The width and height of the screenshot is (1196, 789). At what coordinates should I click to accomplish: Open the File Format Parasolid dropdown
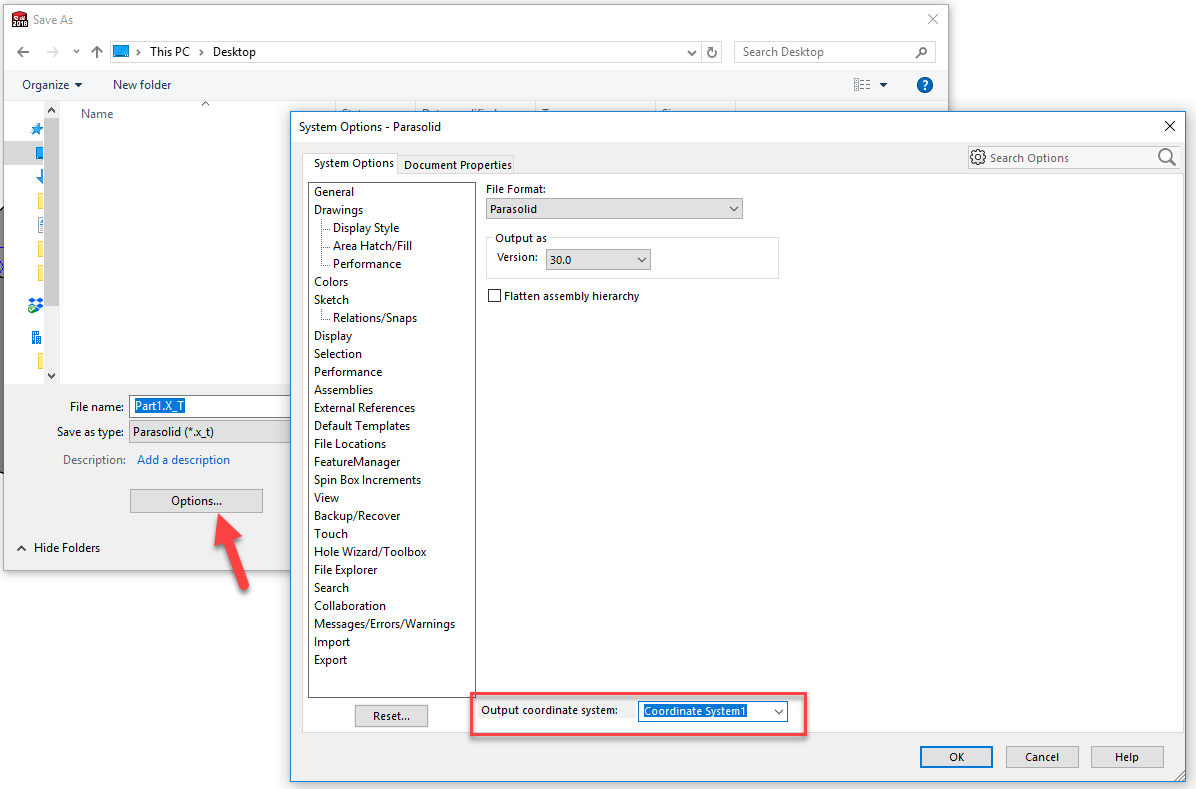click(x=614, y=209)
